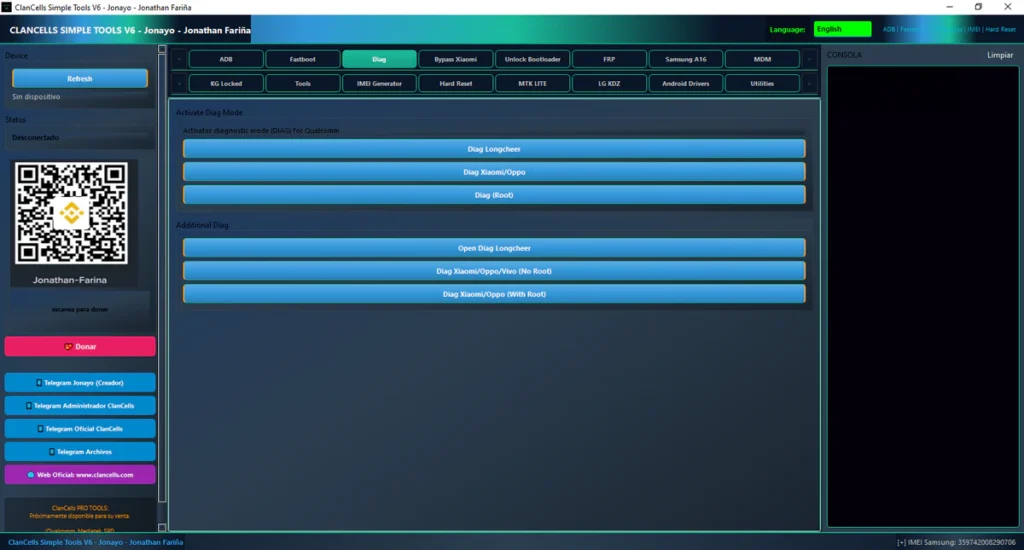
Task: Open the IMEI Generator tab
Action: tap(379, 84)
